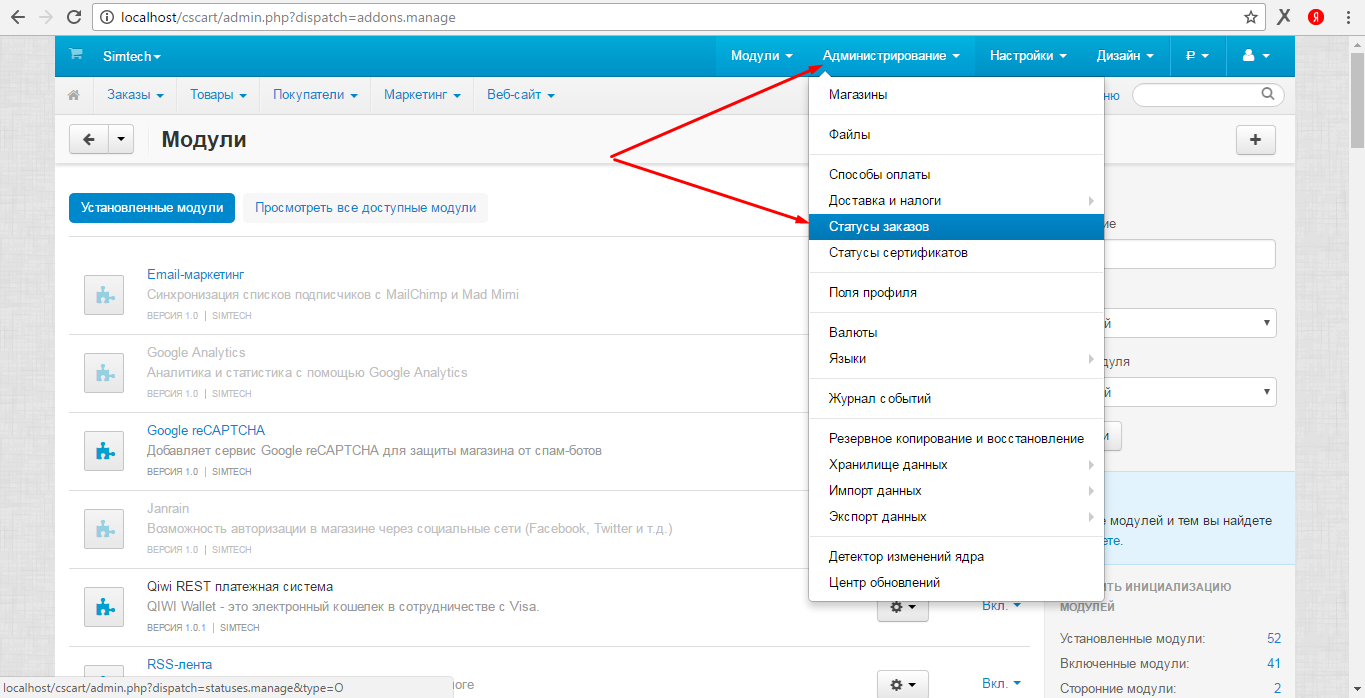Go to the admin home icon

73,95
